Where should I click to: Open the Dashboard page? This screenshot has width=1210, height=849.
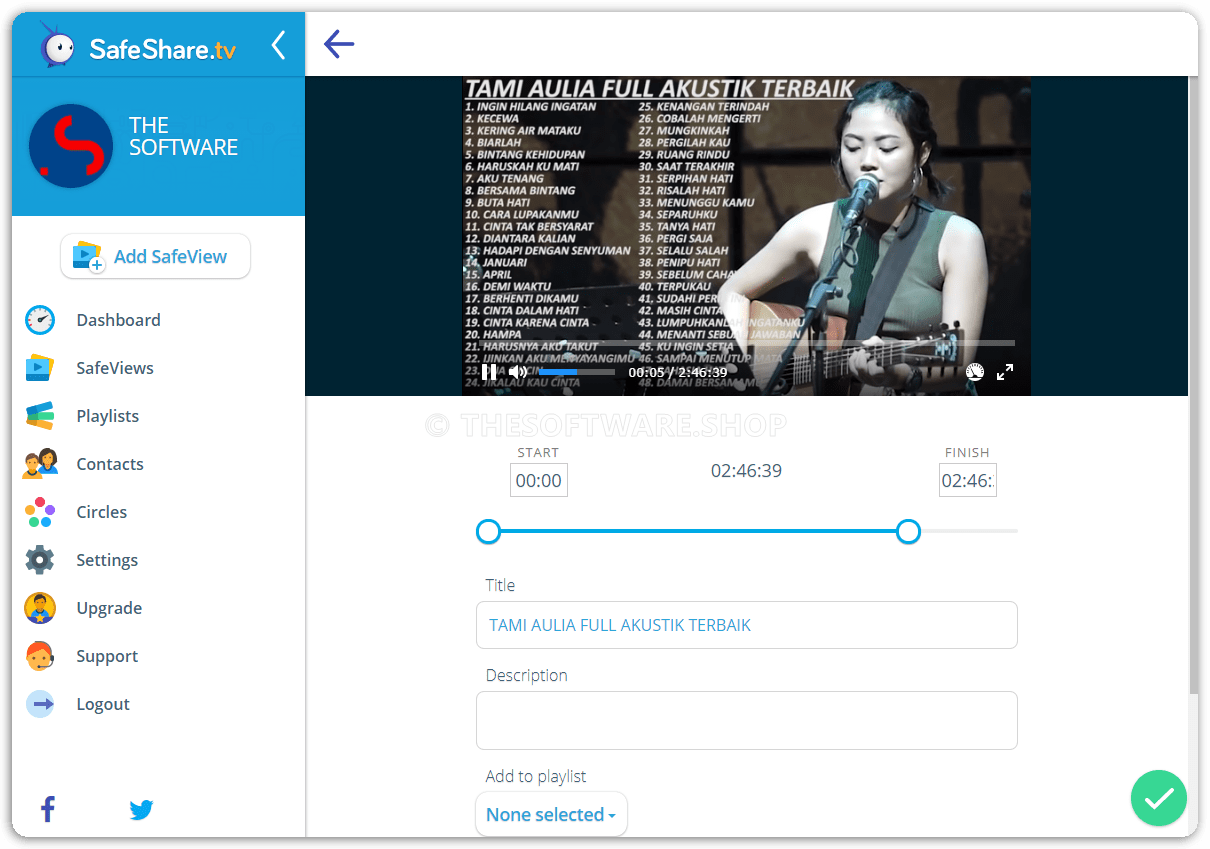tap(118, 320)
